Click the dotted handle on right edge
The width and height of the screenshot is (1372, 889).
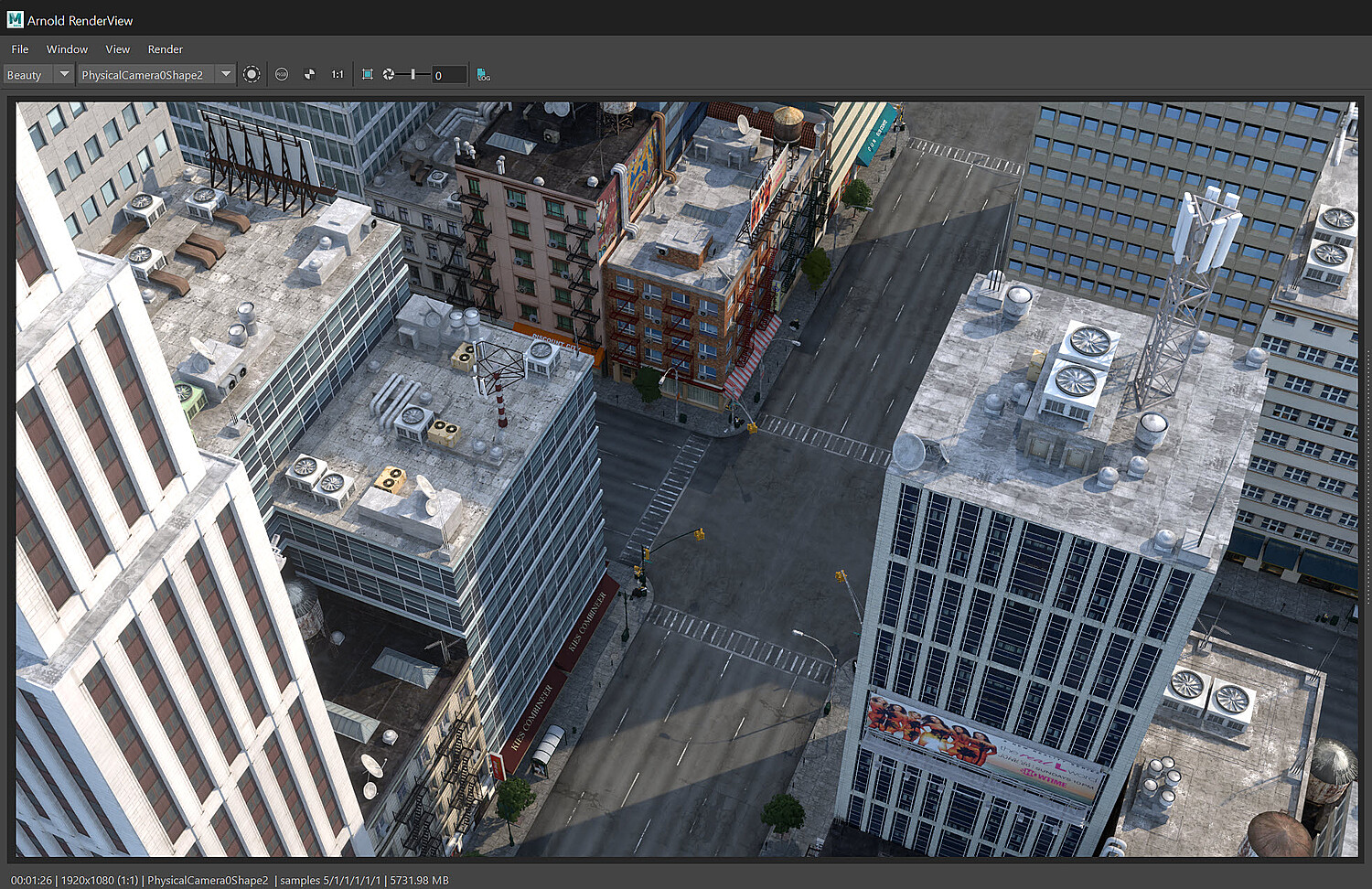[x=1367, y=476]
